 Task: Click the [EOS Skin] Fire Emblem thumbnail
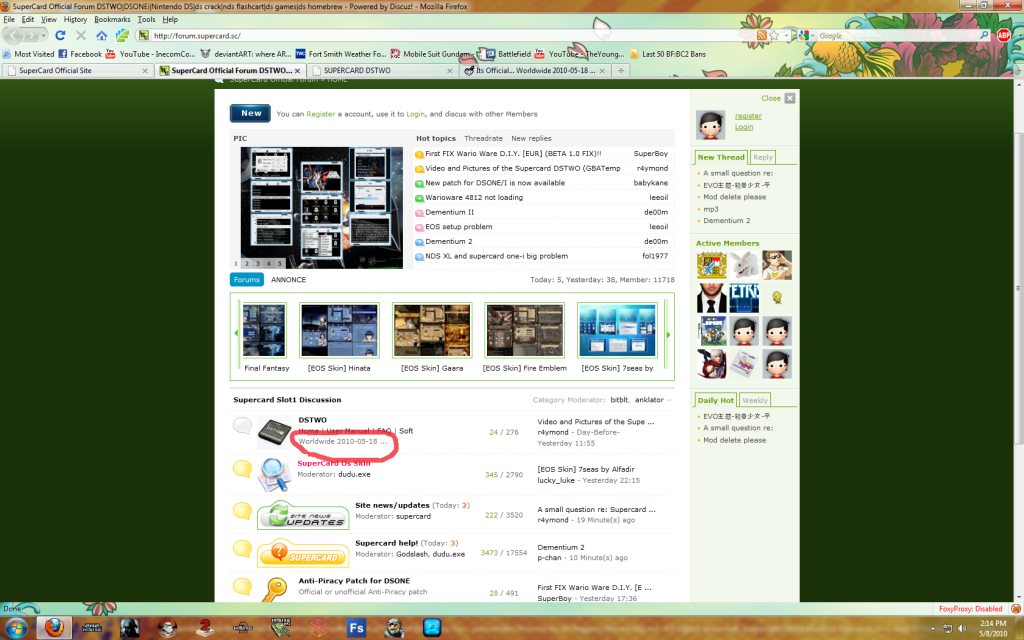point(524,330)
